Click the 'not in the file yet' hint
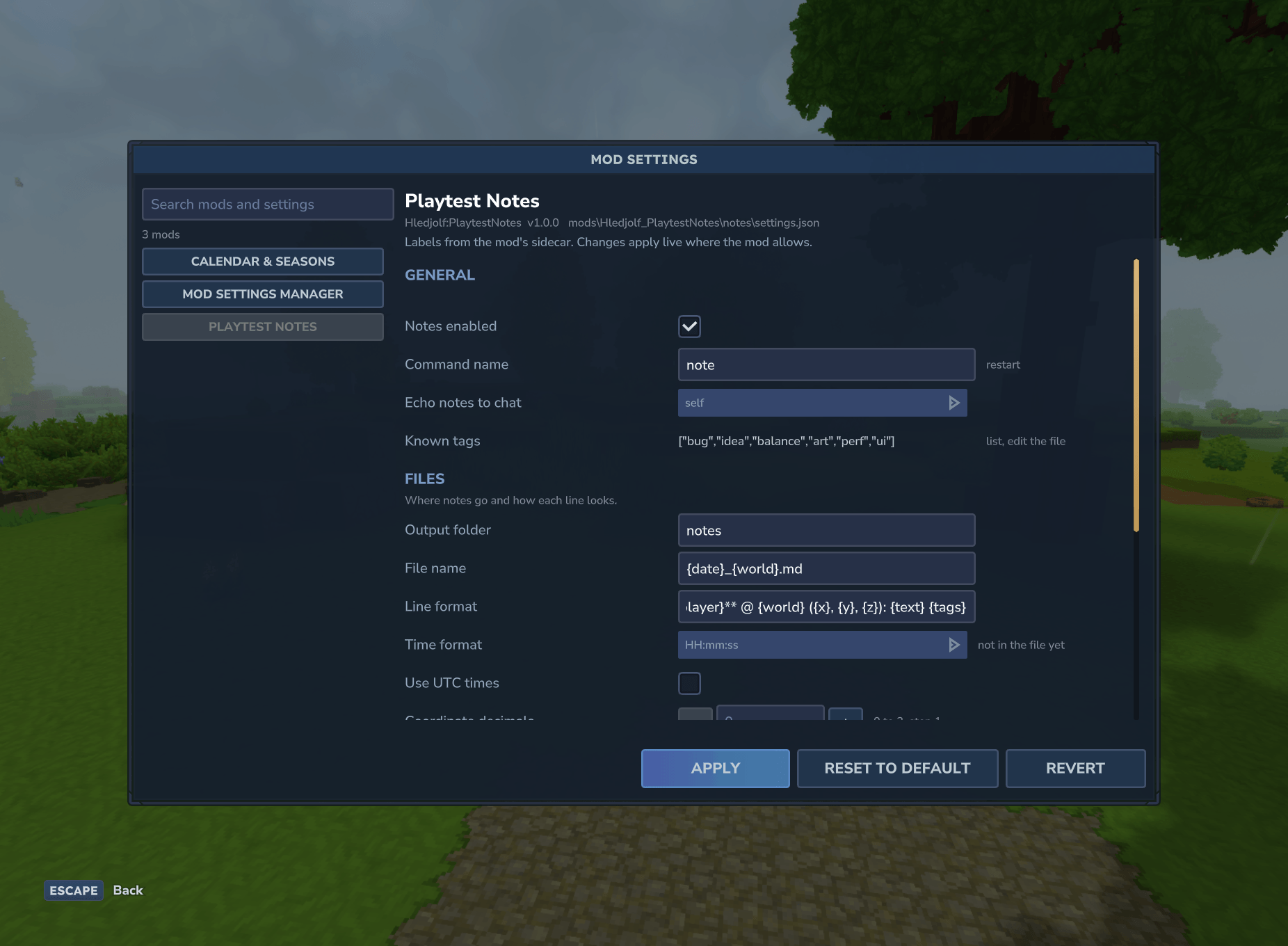The width and height of the screenshot is (1288, 946). (x=1021, y=645)
